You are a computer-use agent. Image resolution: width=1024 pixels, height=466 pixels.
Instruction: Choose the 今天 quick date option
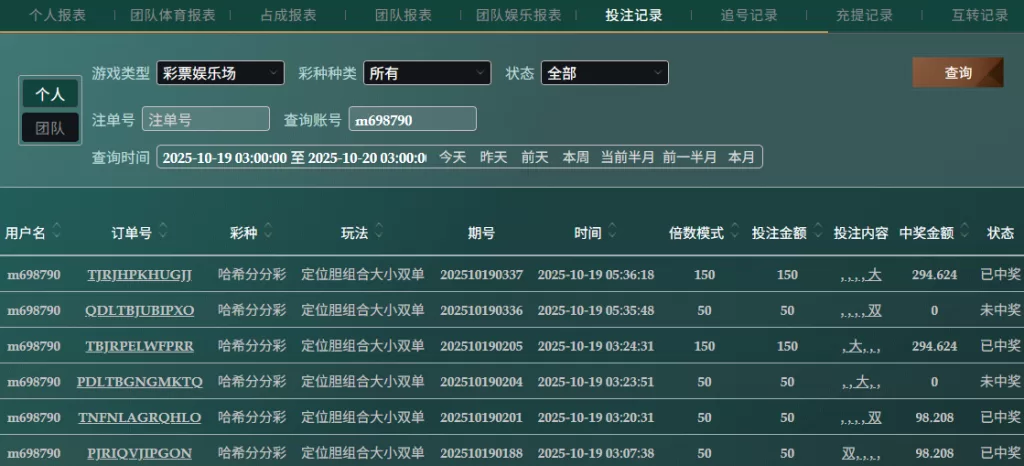pos(453,157)
